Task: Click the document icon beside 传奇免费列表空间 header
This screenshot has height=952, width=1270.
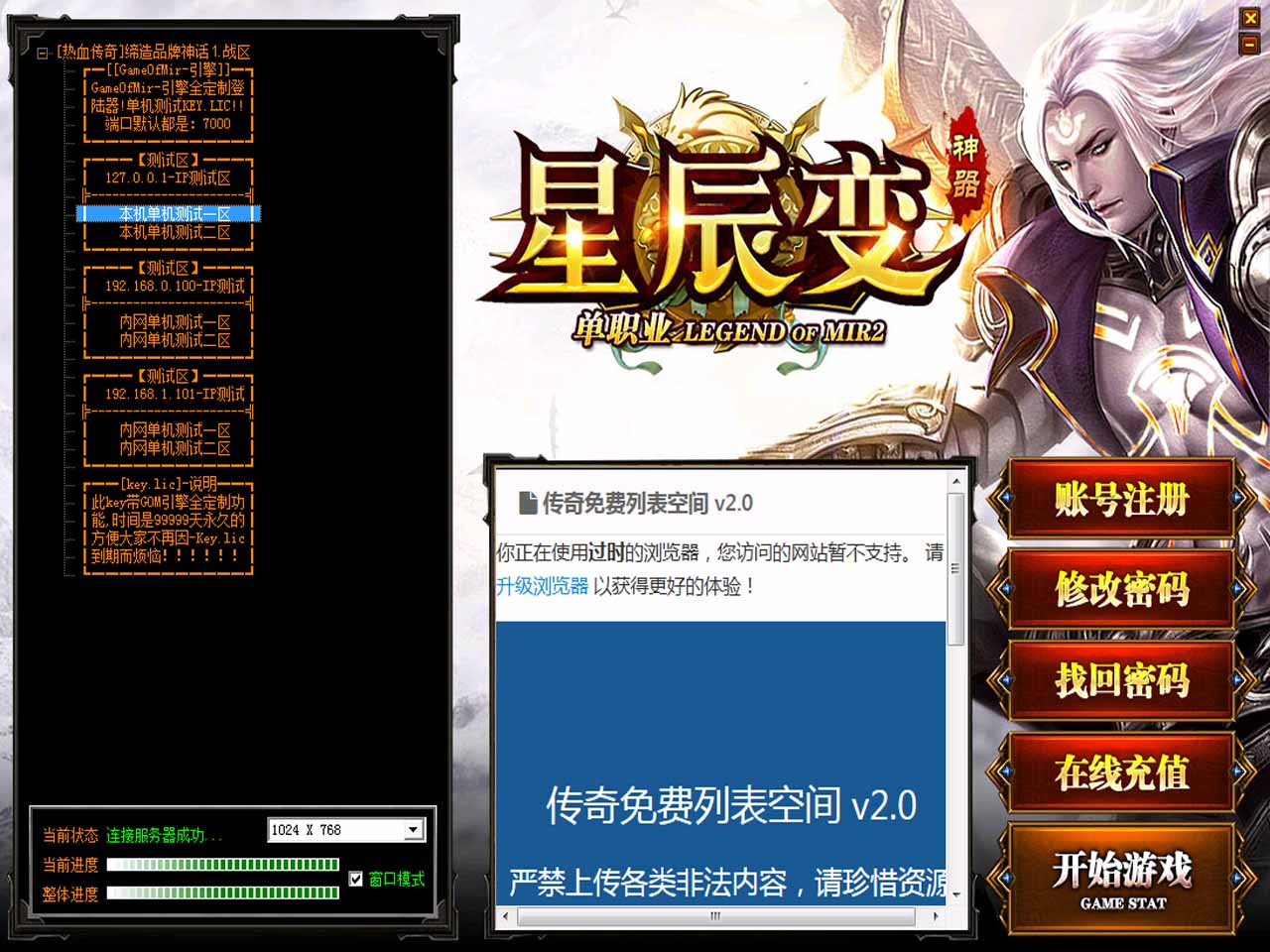Action: click(x=528, y=503)
